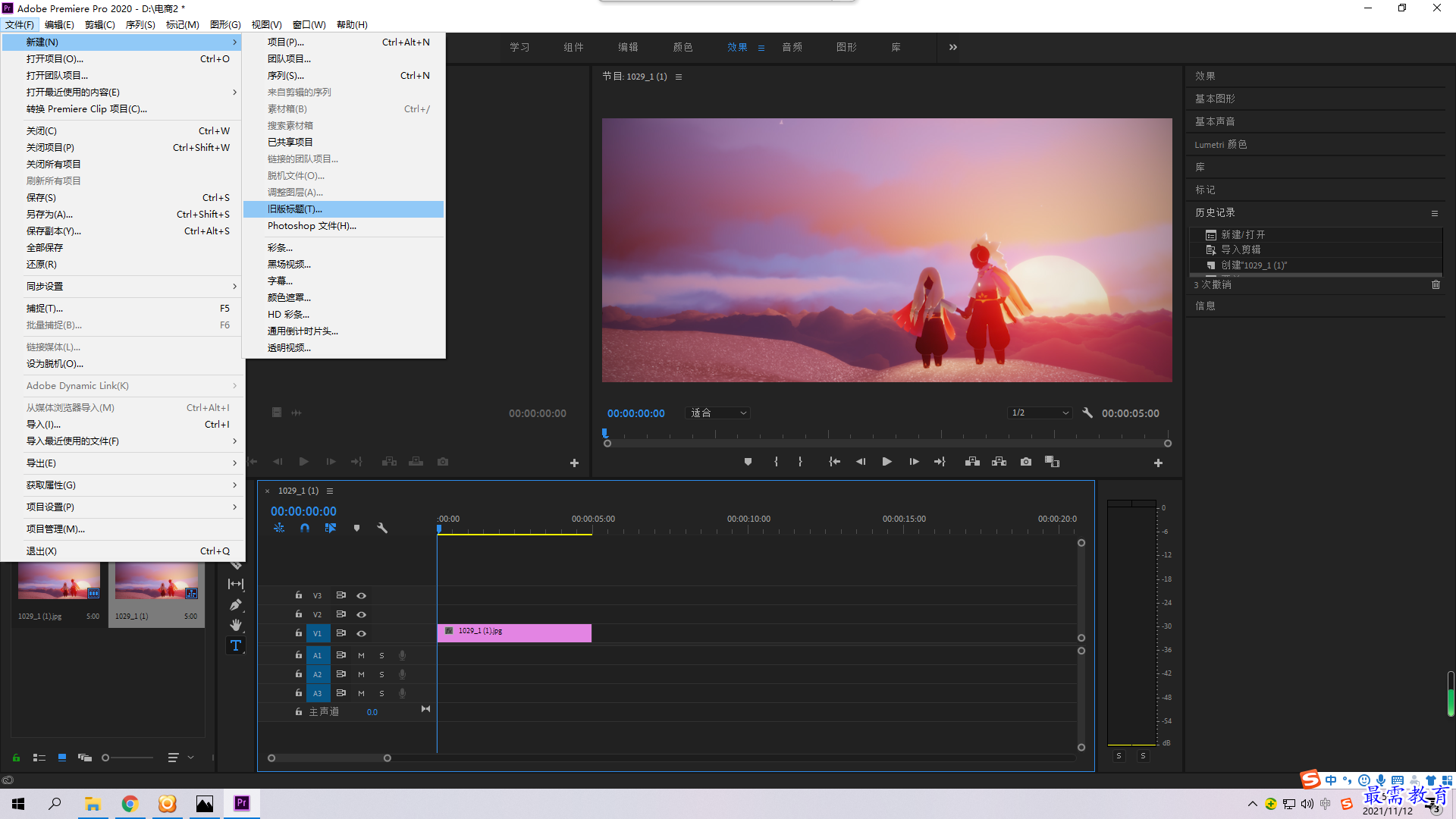Click the Lift button in Program monitor
The width and height of the screenshot is (1456, 819).
tap(972, 462)
